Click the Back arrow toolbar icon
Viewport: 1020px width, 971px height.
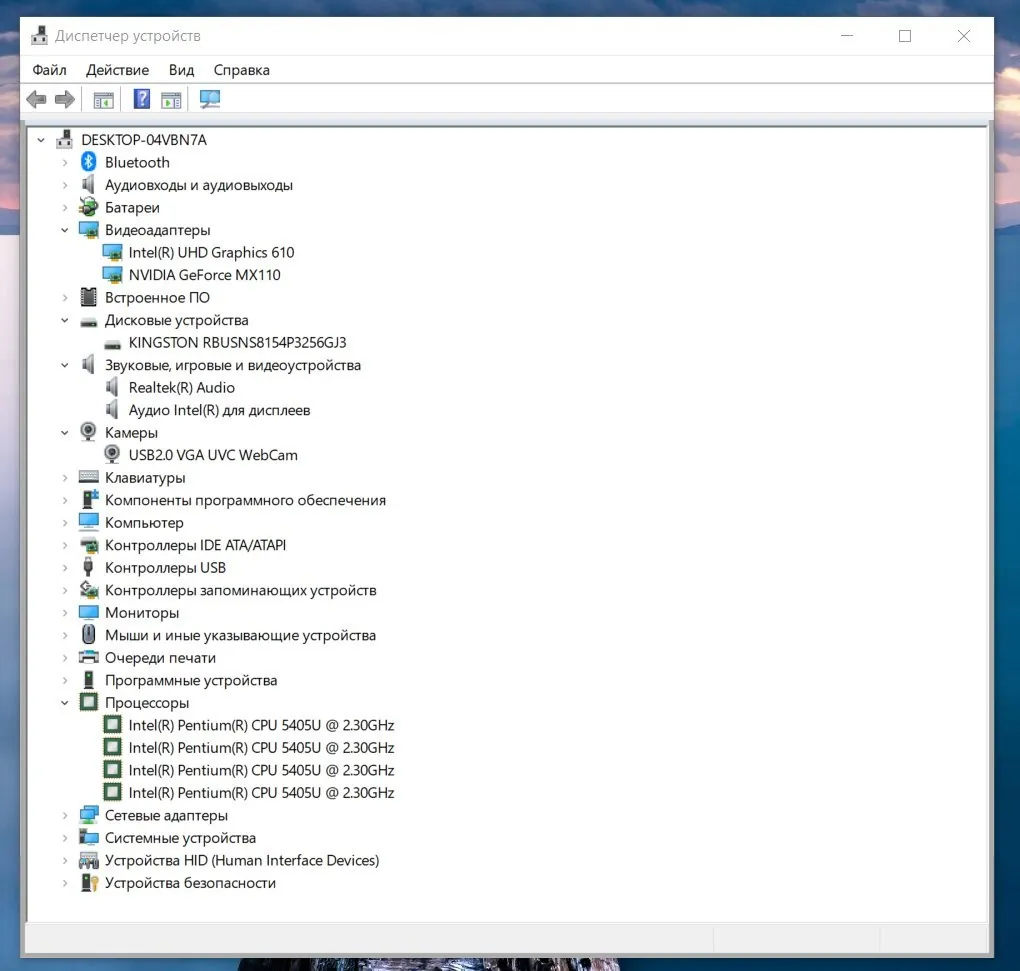click(x=36, y=100)
